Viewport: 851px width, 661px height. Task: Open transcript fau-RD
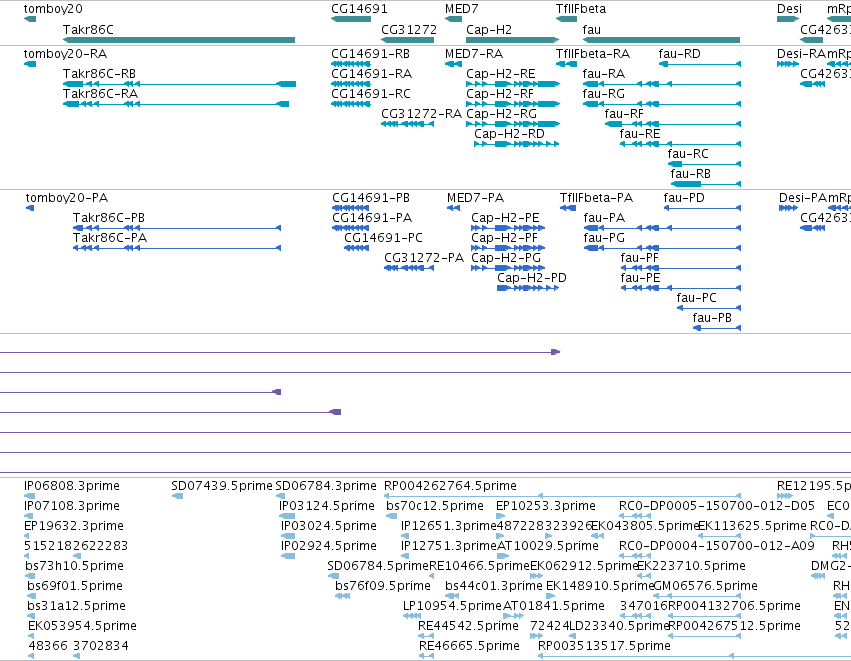(679, 54)
